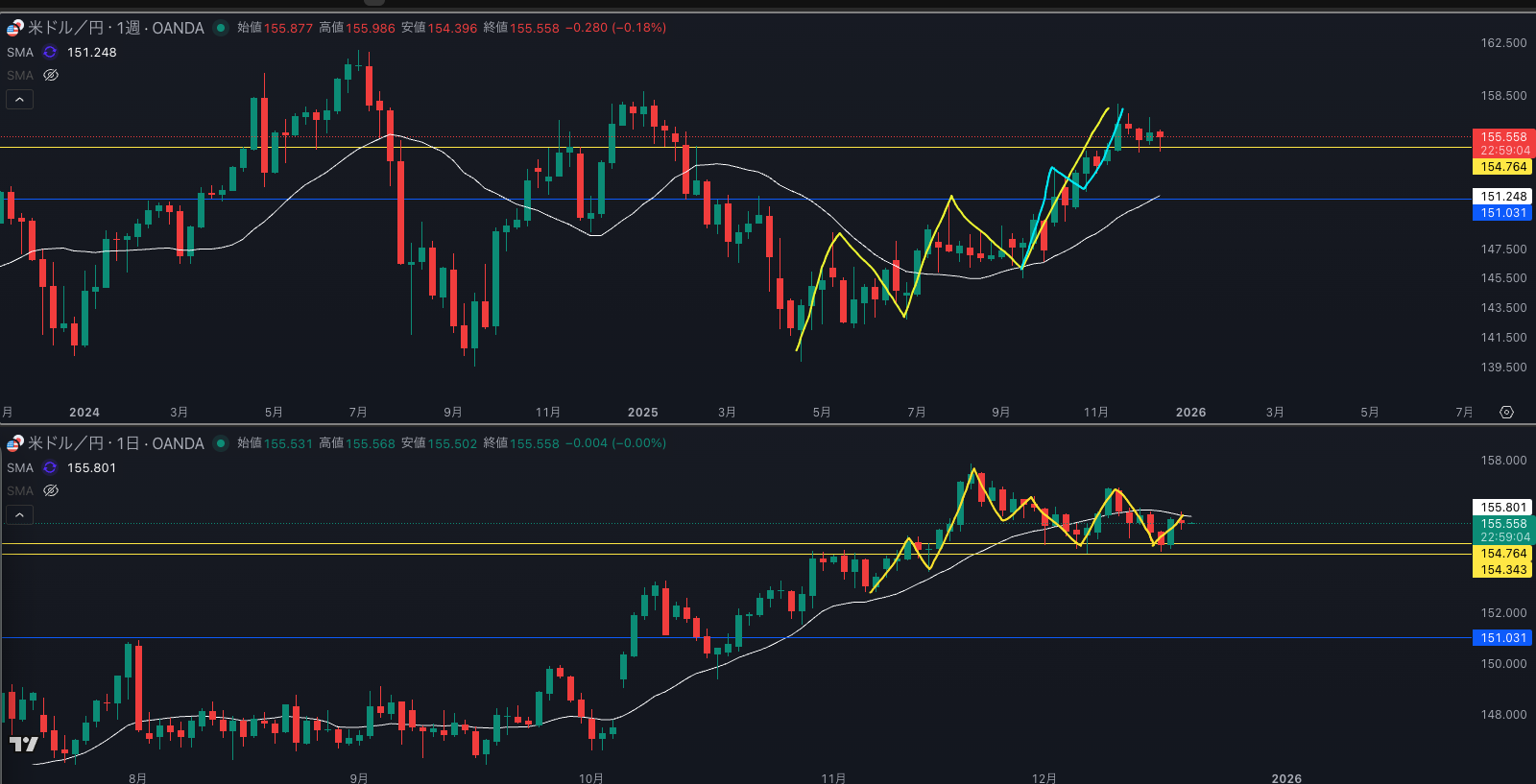
Task: Select the SMA 151.248 legend label
Action: (x=20, y=53)
